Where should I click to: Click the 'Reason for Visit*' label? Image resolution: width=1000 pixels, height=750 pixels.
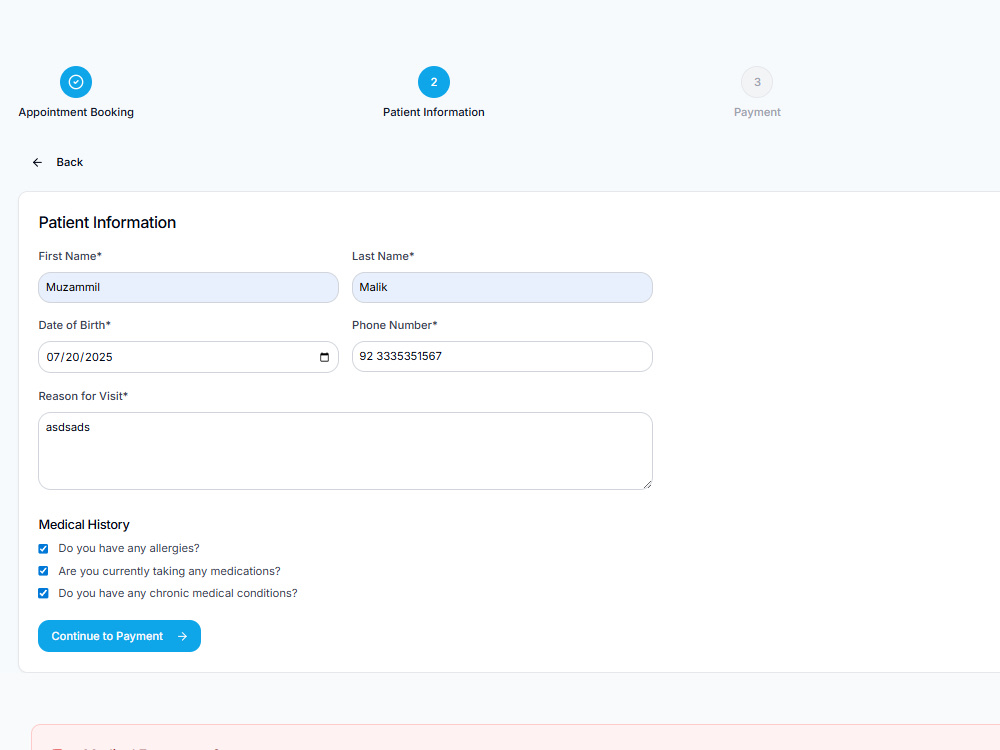[x=83, y=396]
